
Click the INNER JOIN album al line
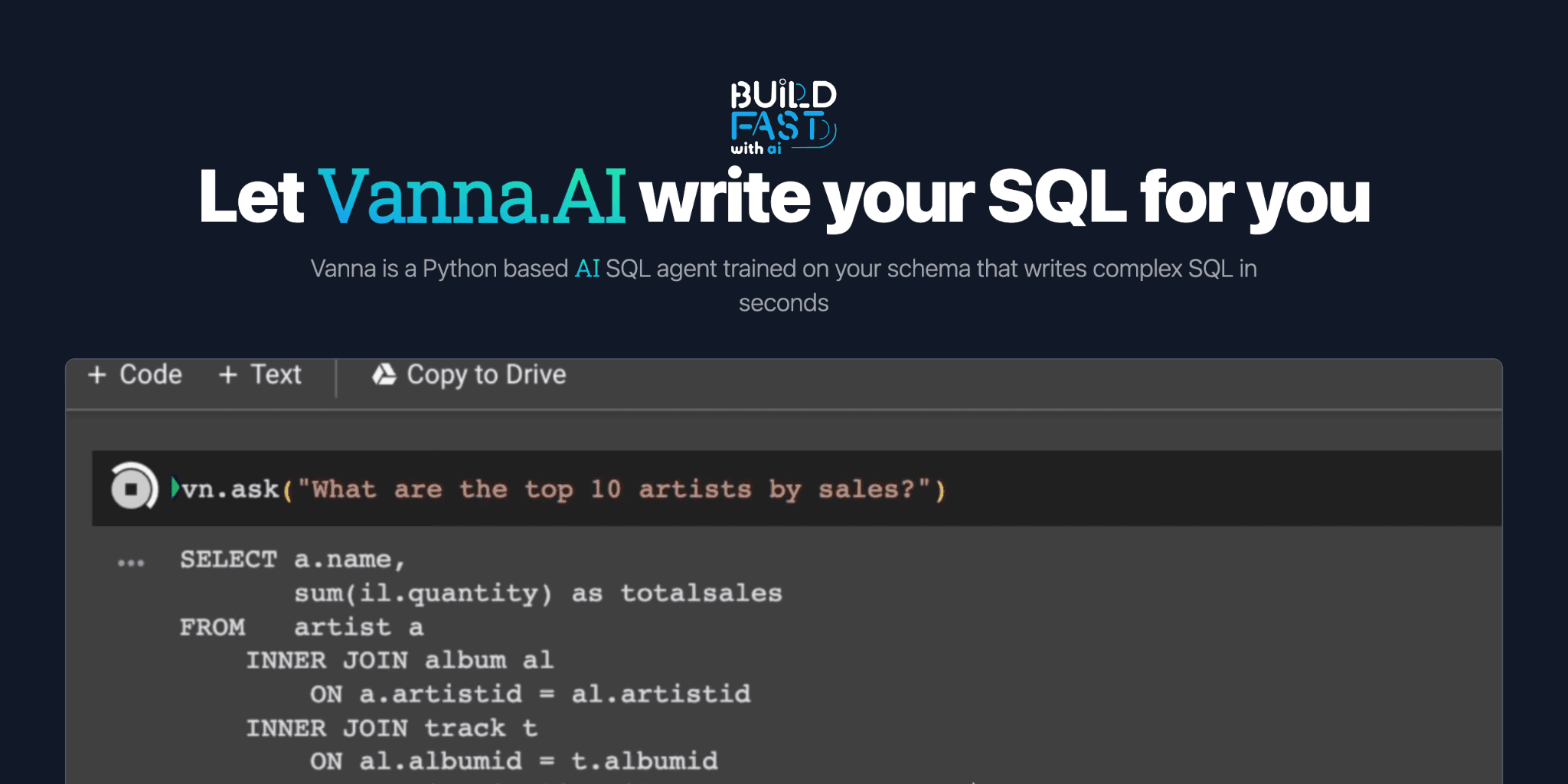point(398,660)
